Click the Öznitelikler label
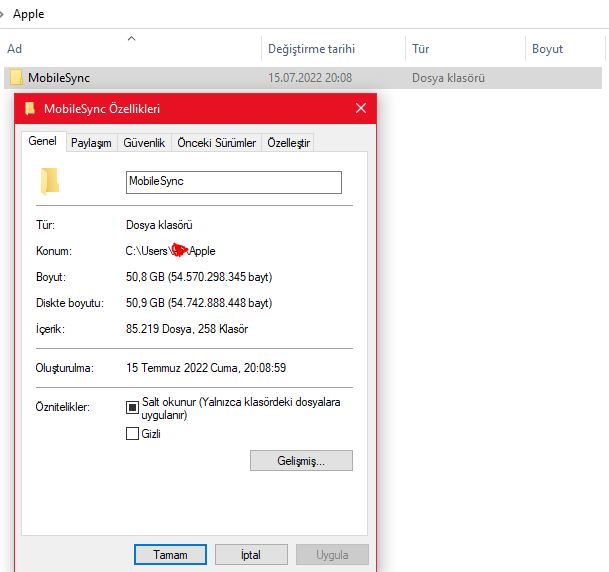Image resolution: width=609 pixels, height=572 pixels. 63,407
